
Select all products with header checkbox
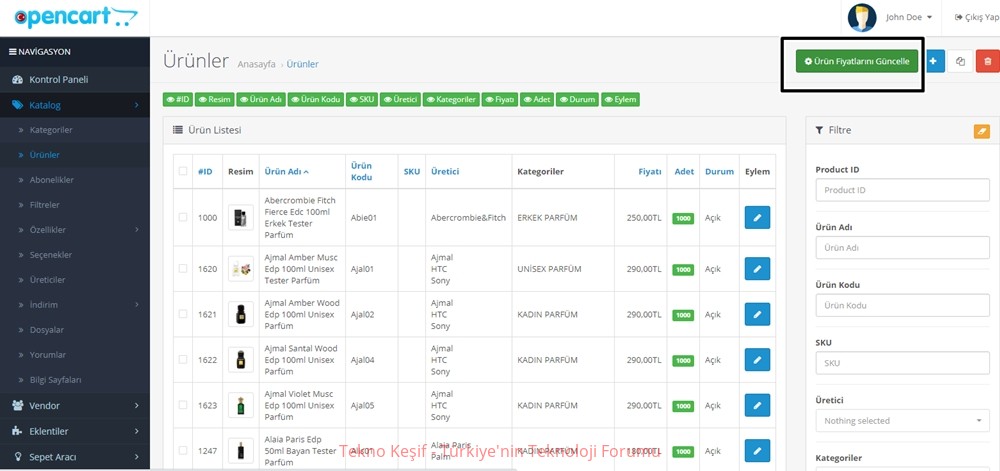183,171
